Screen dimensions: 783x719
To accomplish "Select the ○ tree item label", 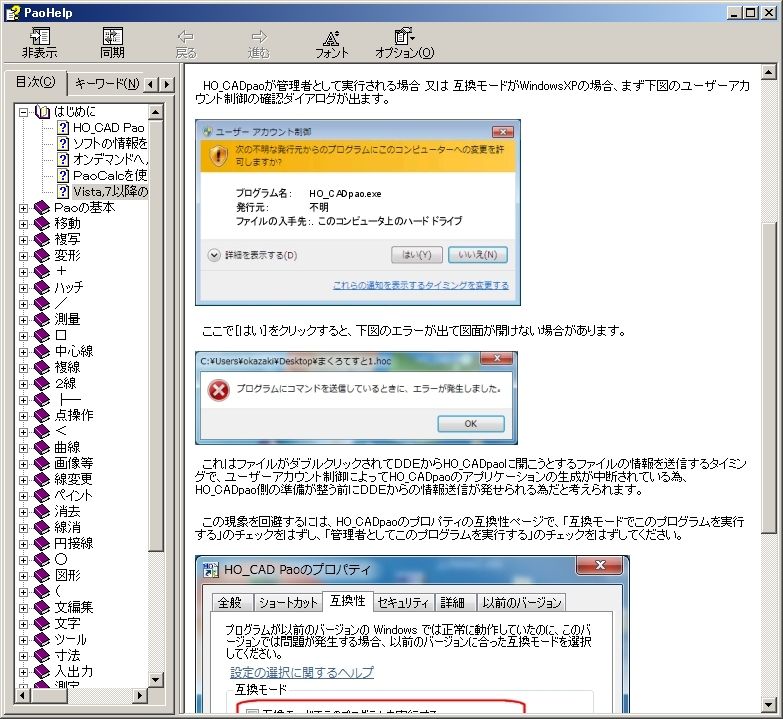I will (x=61, y=559).
